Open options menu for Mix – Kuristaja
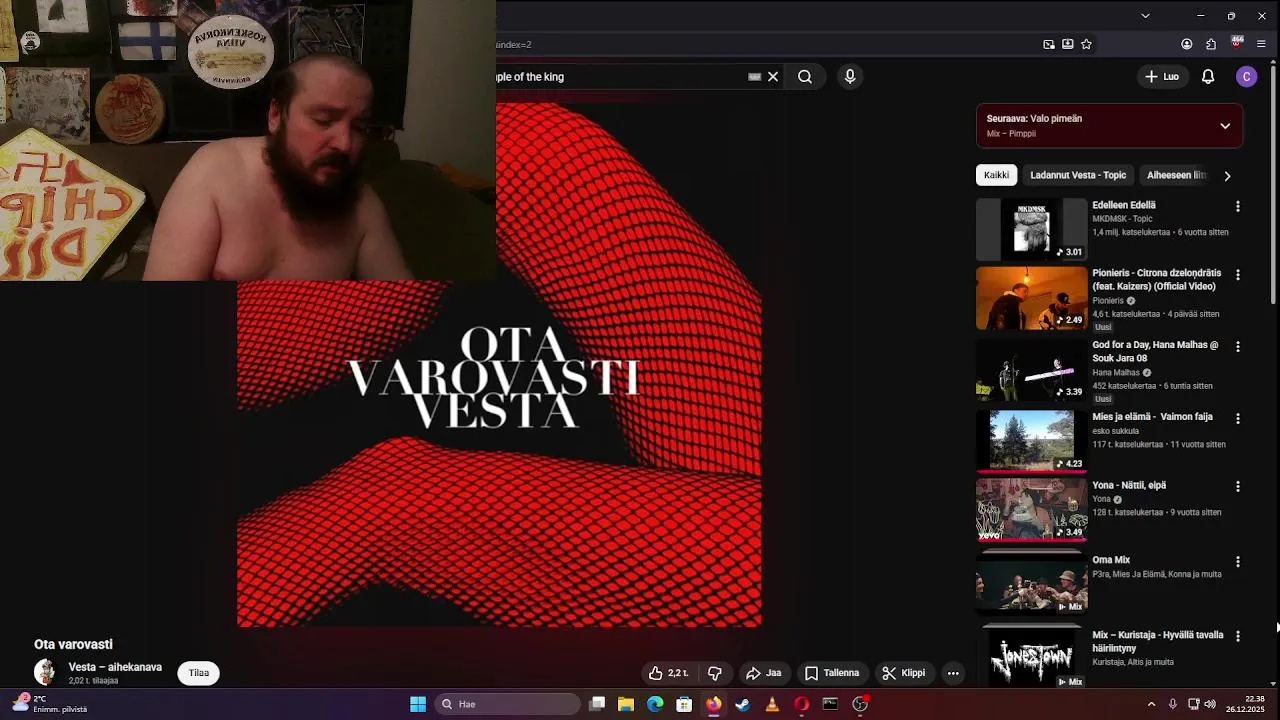The image size is (1280, 720). coord(1238,636)
